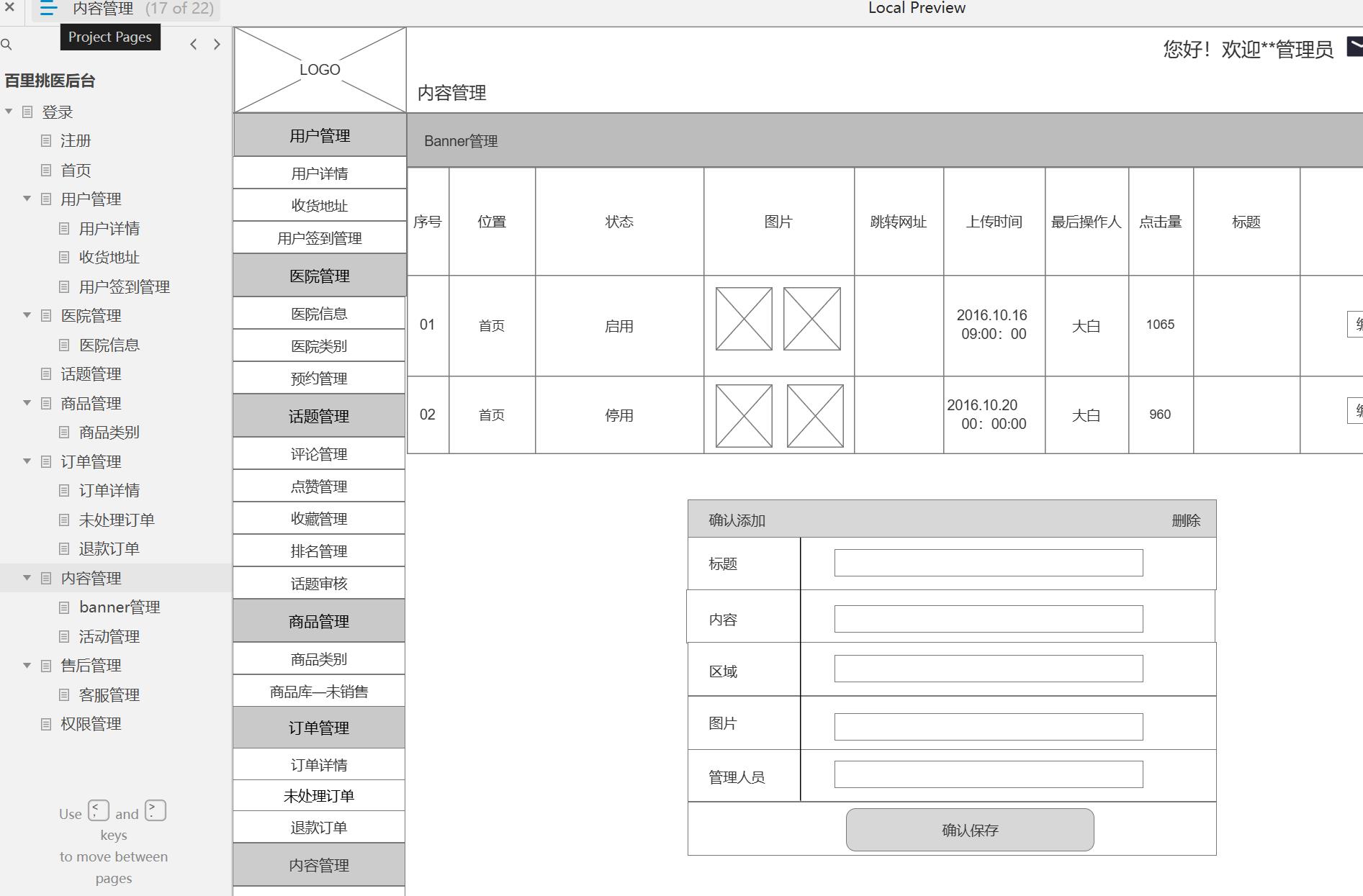
Task: Click 排名管理 in the prototype menu
Action: [x=319, y=551]
